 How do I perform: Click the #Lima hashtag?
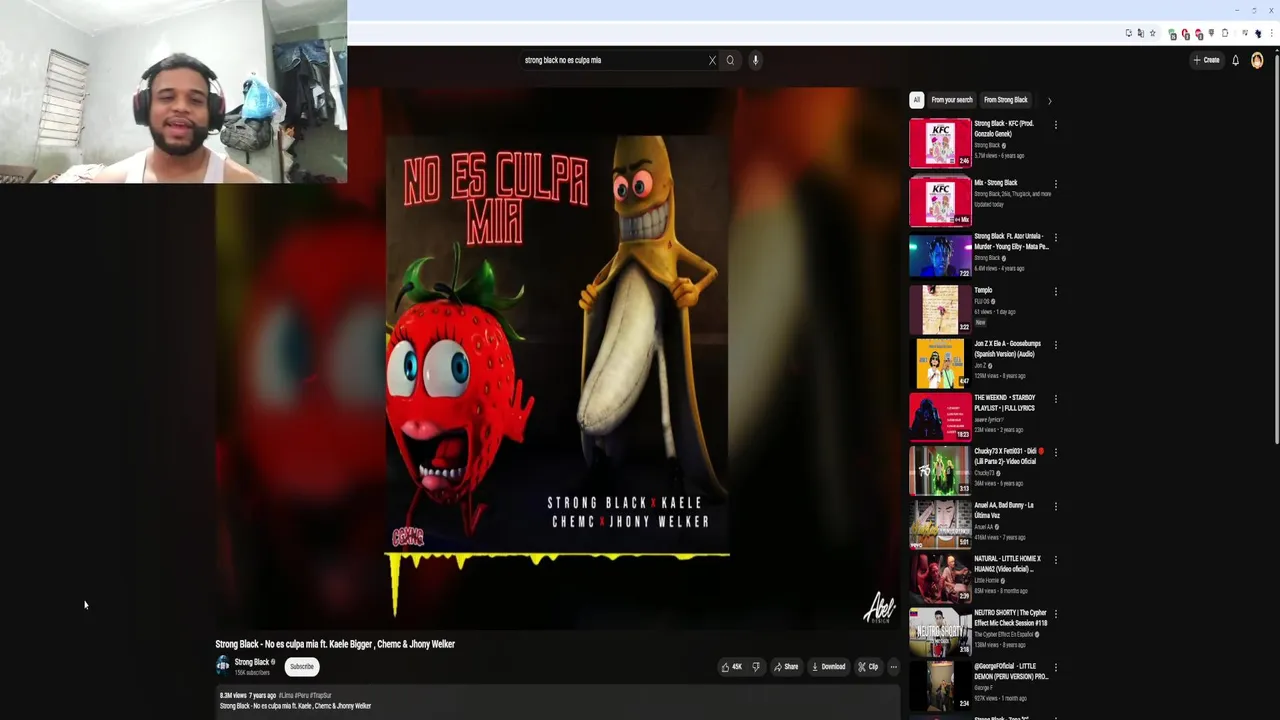point(286,695)
